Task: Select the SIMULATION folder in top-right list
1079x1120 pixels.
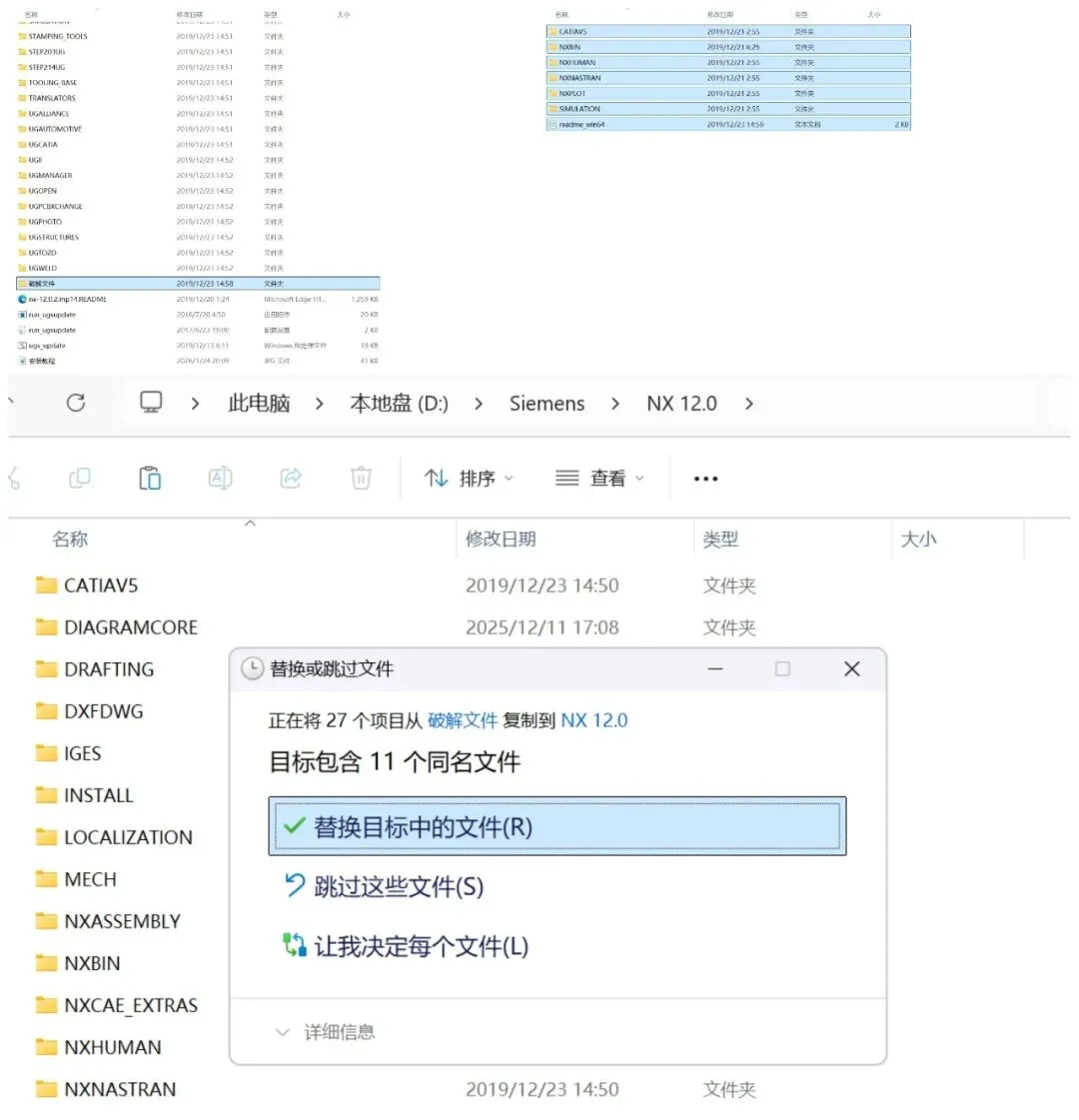Action: (728, 109)
